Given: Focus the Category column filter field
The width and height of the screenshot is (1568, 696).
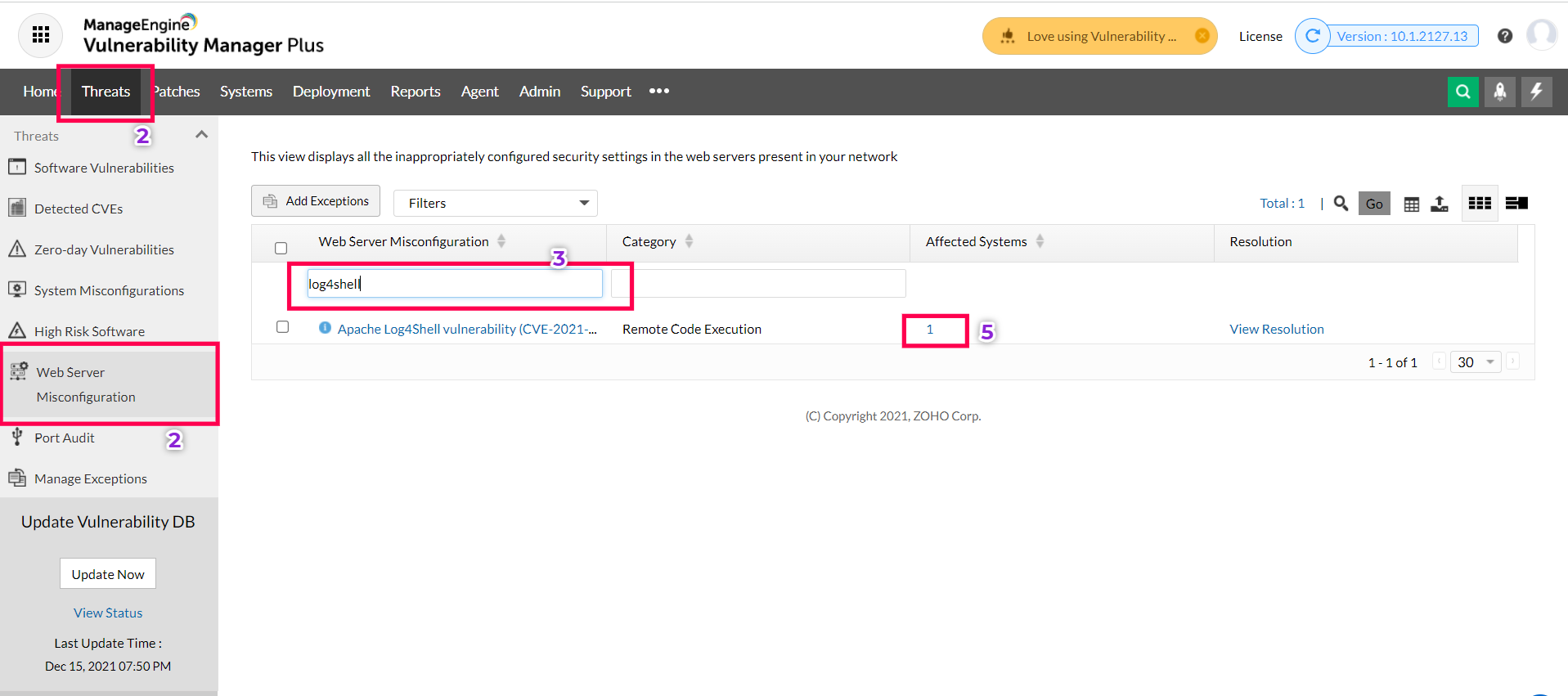Looking at the screenshot, I should (x=758, y=284).
